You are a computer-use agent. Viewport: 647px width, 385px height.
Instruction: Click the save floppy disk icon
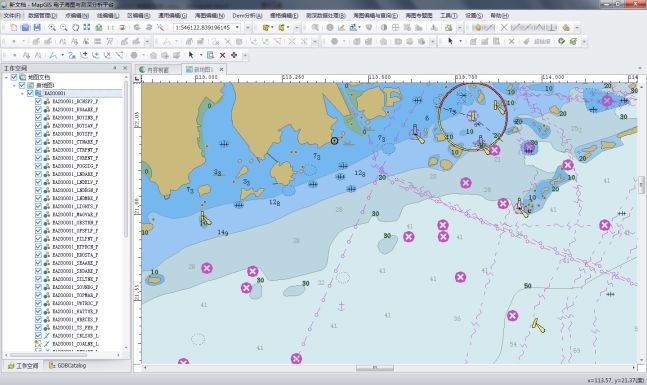(x=37, y=28)
